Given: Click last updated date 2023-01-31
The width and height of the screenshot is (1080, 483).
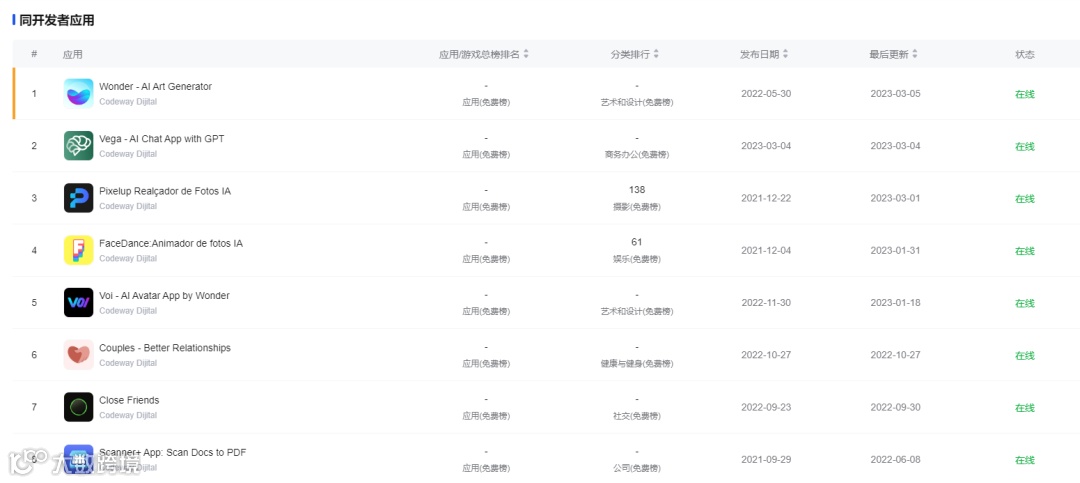Looking at the screenshot, I should (x=895, y=251).
